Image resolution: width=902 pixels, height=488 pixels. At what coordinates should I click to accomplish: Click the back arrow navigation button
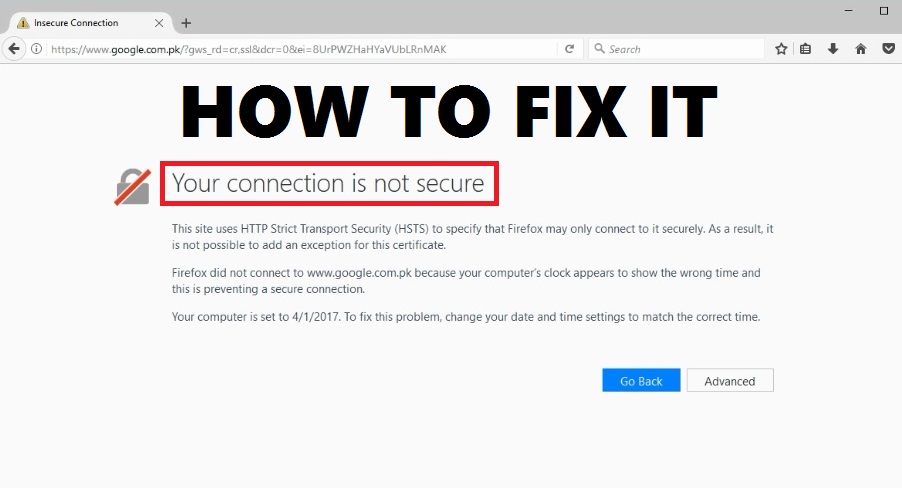click(x=14, y=49)
